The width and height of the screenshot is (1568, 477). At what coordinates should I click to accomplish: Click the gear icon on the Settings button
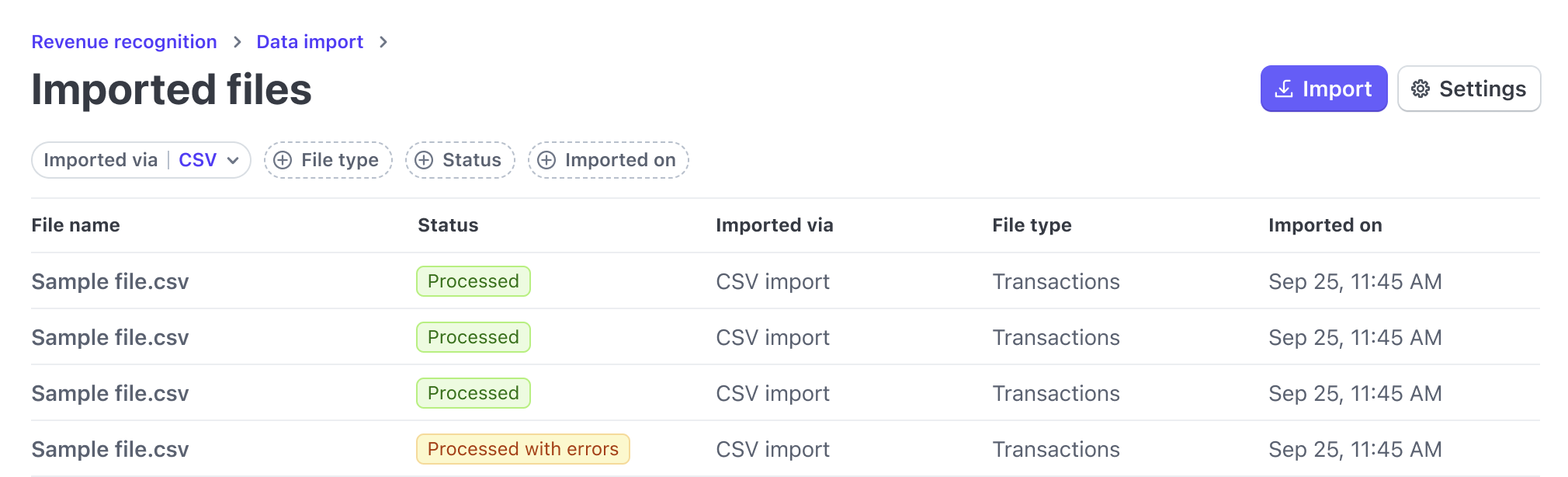1421,89
